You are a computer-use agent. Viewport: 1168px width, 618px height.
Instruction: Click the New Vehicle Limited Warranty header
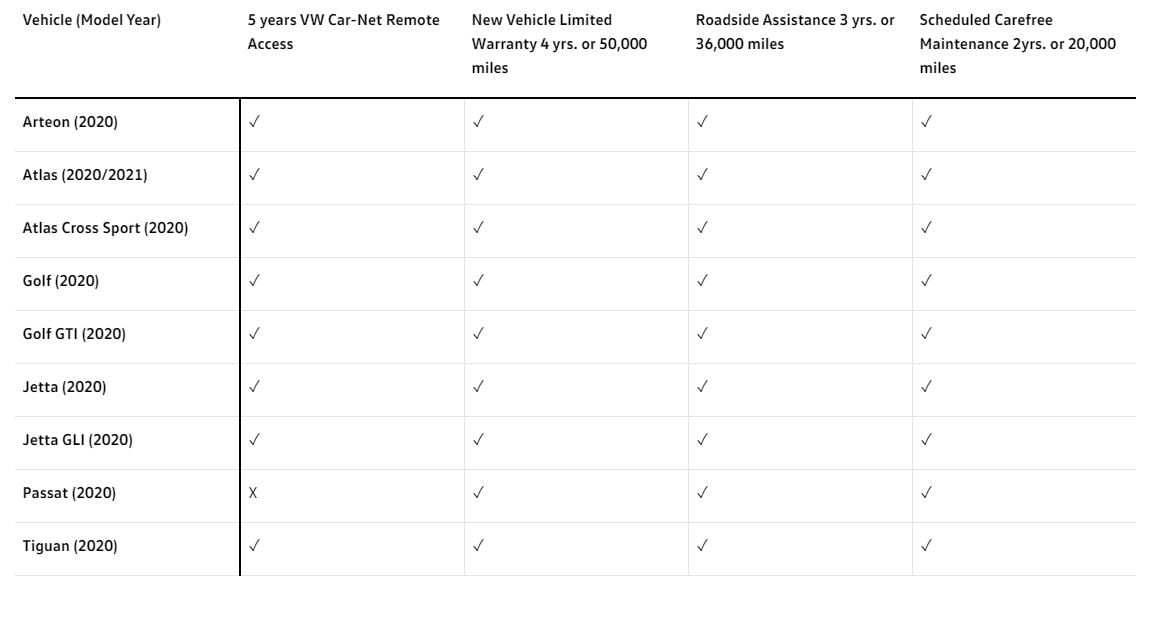point(559,44)
